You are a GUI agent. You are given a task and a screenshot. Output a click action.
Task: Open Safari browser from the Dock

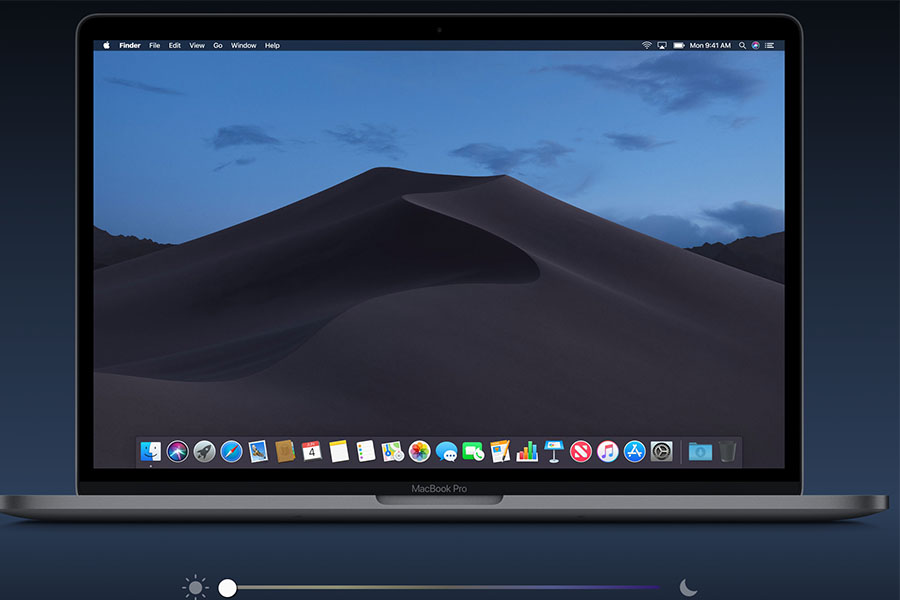click(x=231, y=451)
